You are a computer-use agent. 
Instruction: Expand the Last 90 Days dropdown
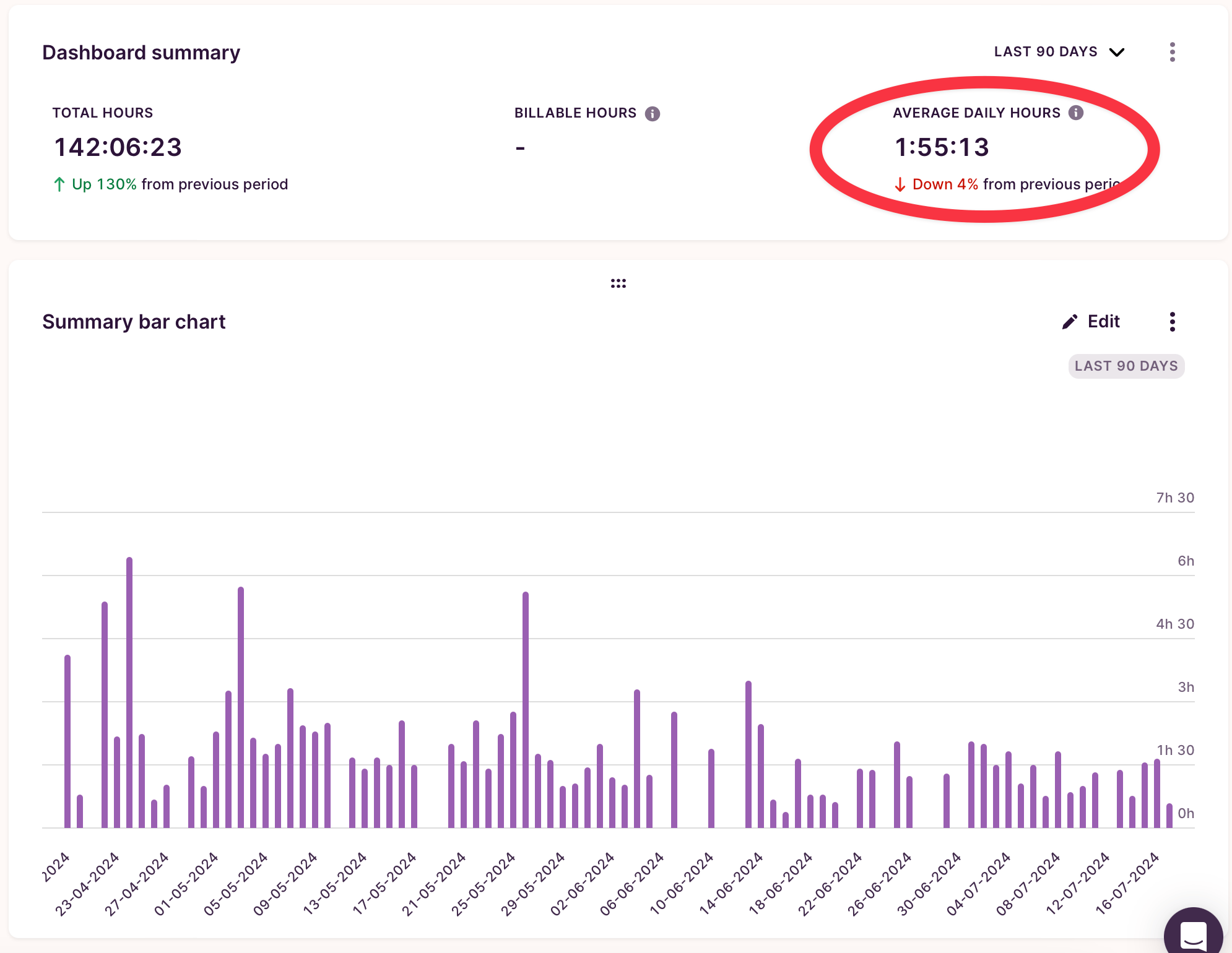coord(1046,52)
